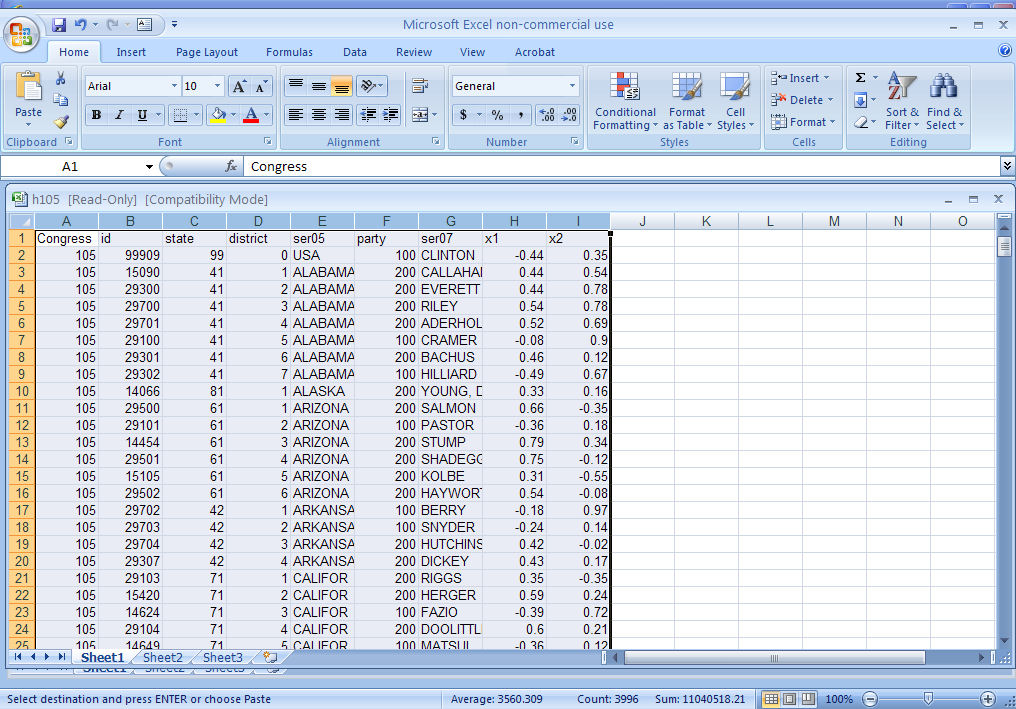Click the Cut scissors icon
Image resolution: width=1016 pixels, height=709 pixels.
pyautogui.click(x=61, y=78)
